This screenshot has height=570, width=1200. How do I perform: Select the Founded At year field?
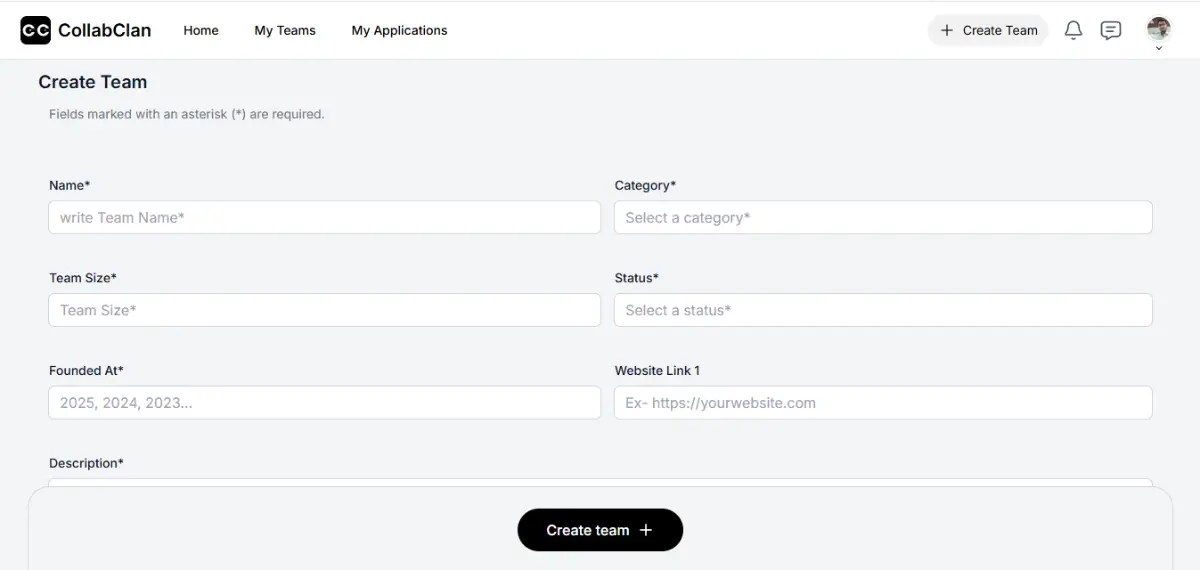coord(324,403)
